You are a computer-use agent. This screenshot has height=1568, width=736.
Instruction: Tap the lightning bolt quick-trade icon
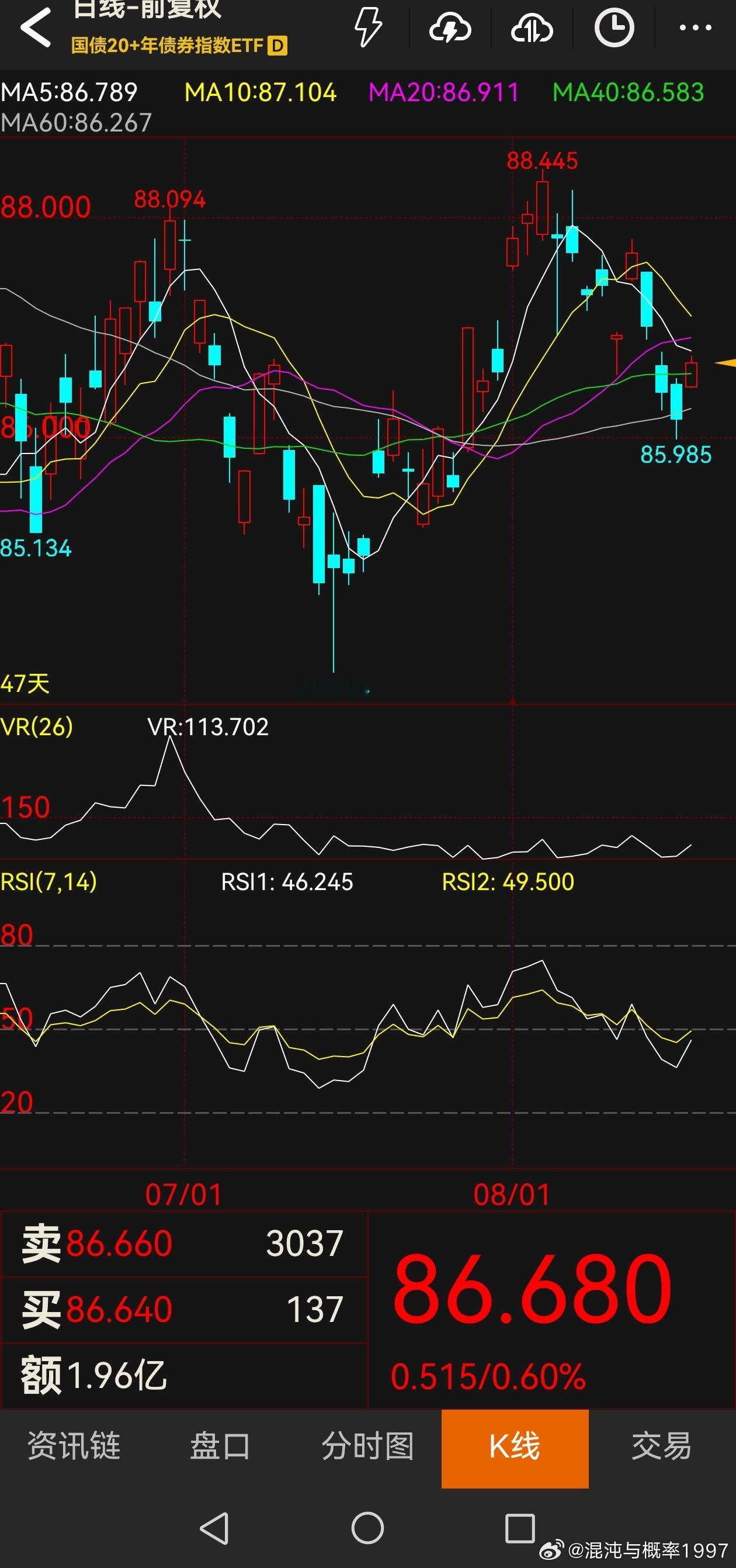coord(368,27)
